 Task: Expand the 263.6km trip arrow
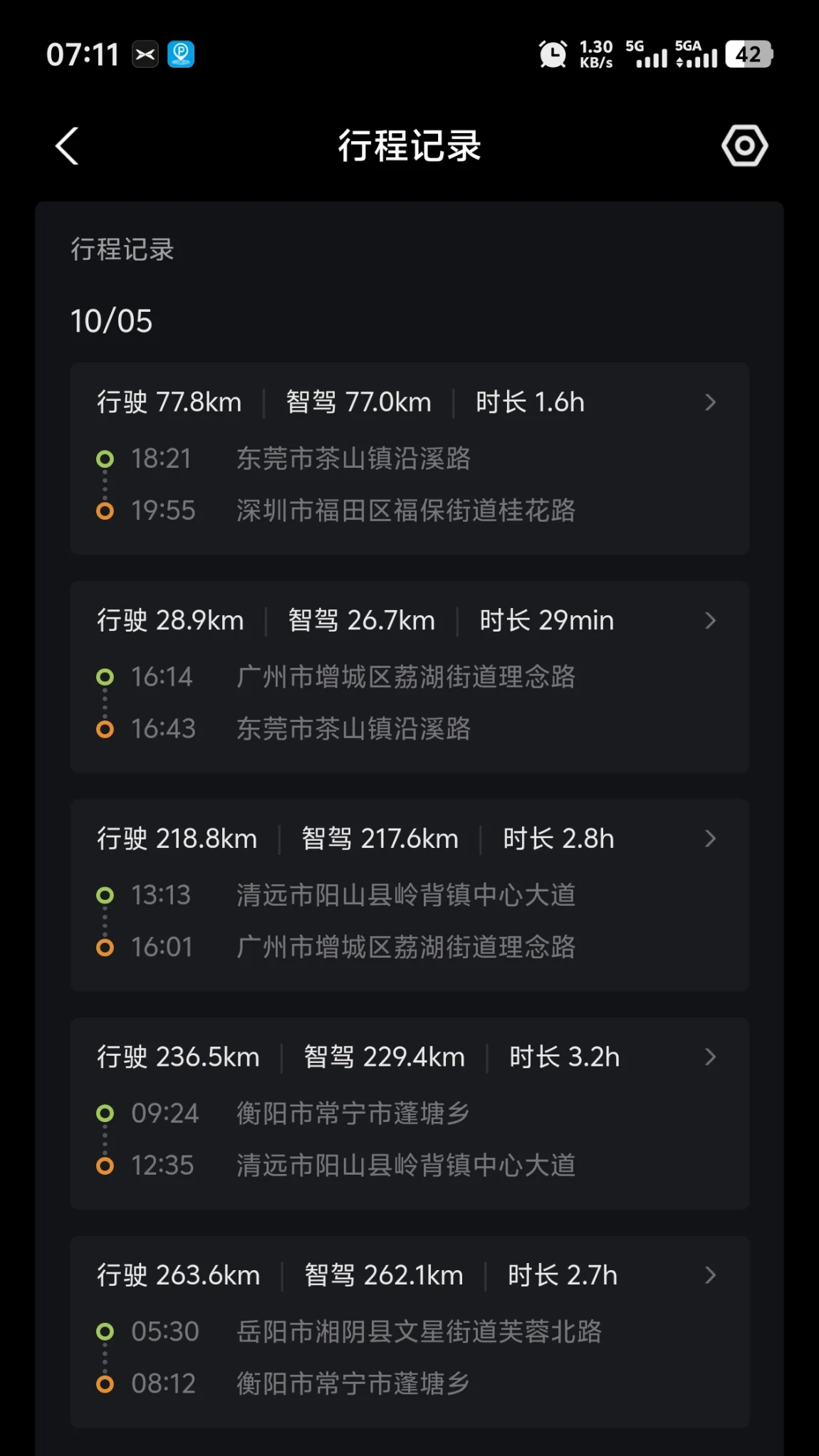[x=710, y=1275]
